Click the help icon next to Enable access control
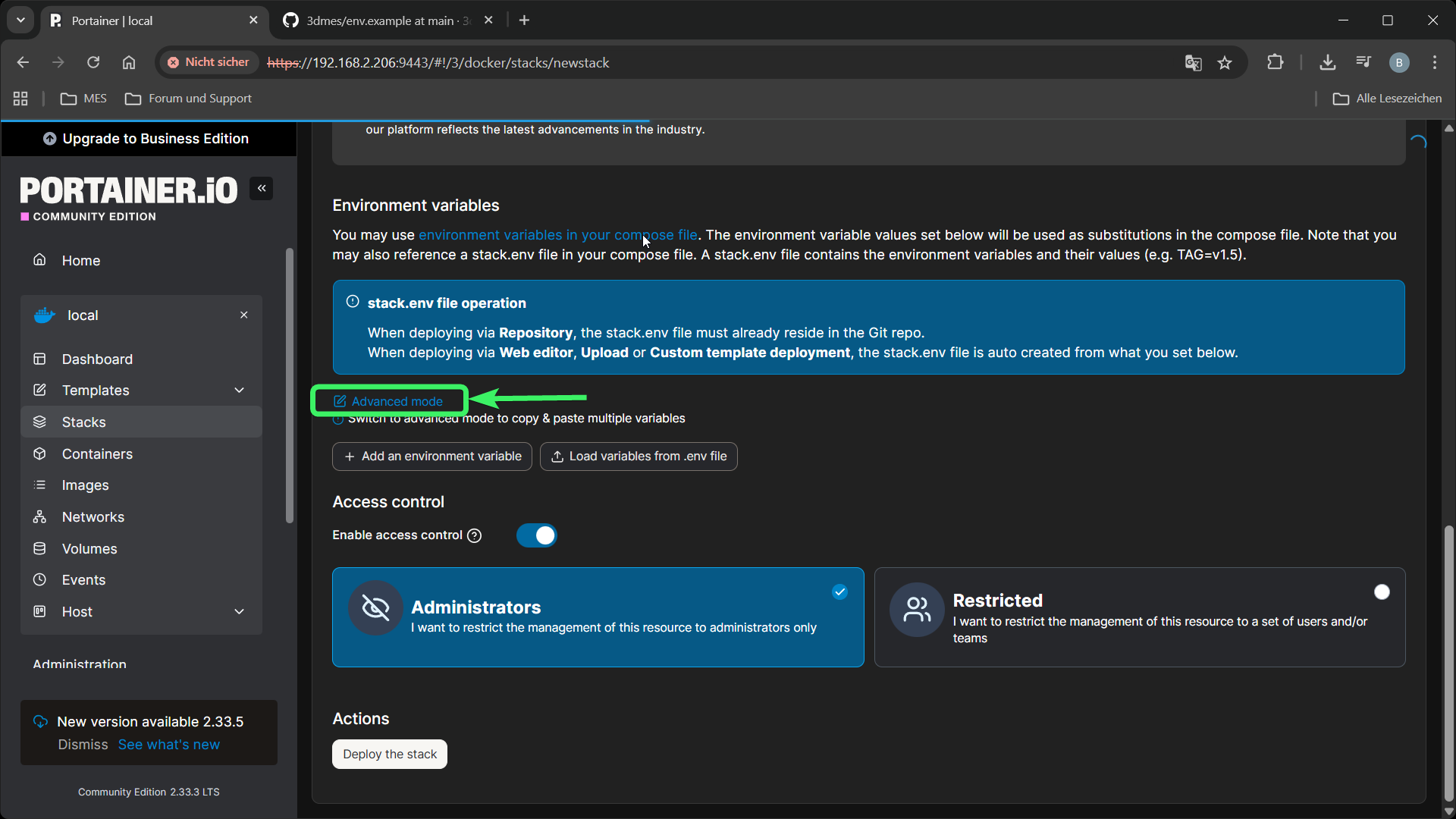The image size is (1456, 819). pos(475,535)
